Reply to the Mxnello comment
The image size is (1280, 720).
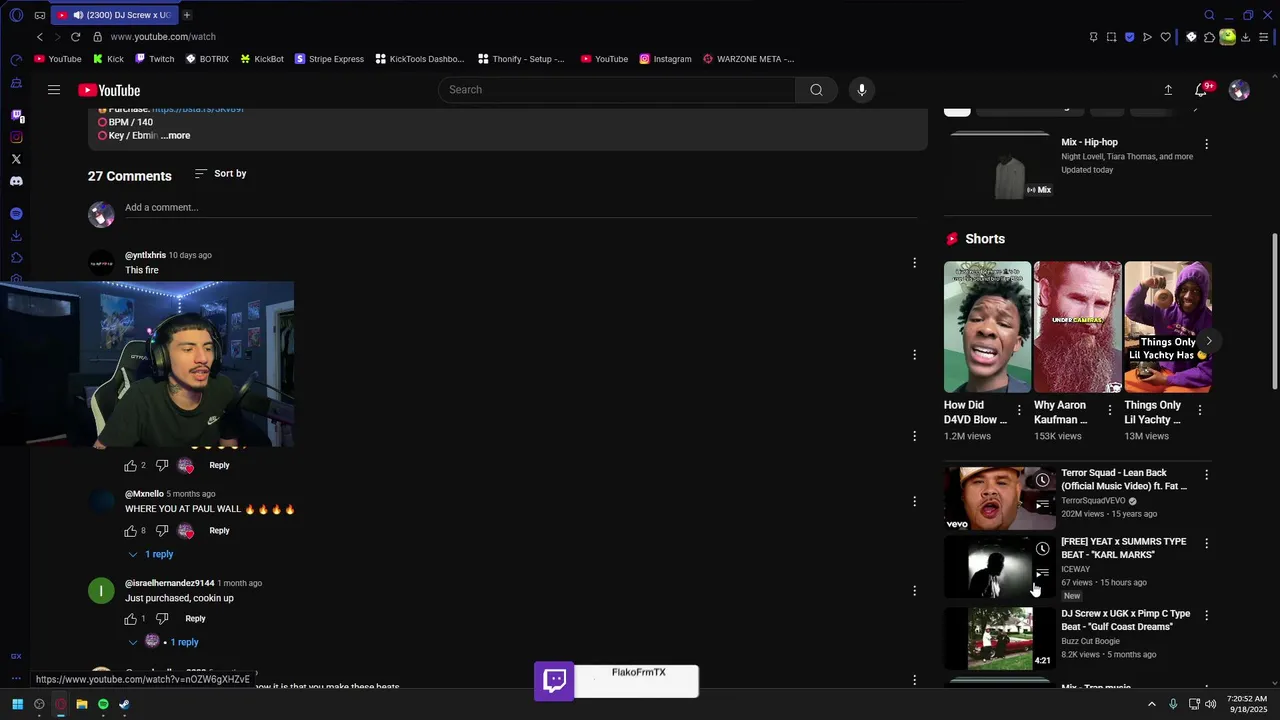219,531
